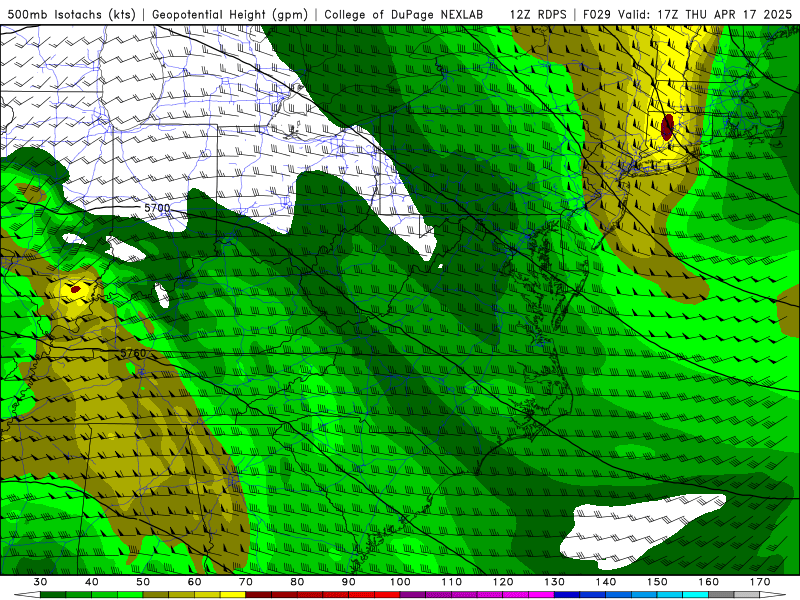Click the bright green 45-50 kt legend swatch

tap(130, 594)
